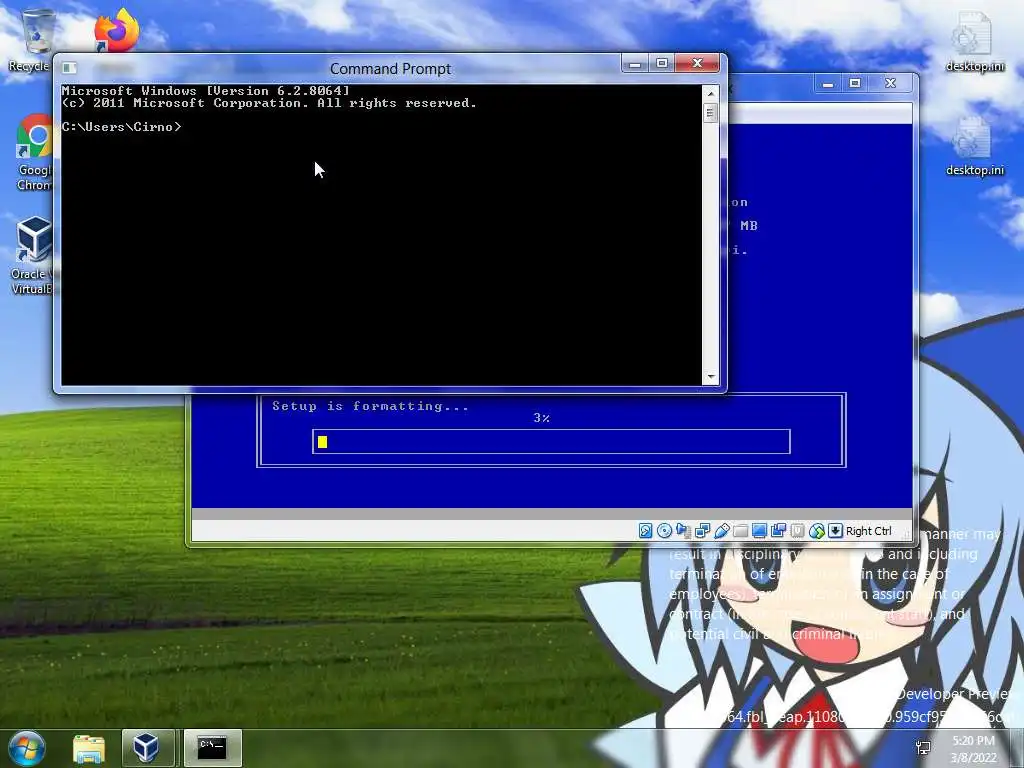Click the VirtualBox optical disc status icon
1024x768 pixels.
click(x=664, y=531)
